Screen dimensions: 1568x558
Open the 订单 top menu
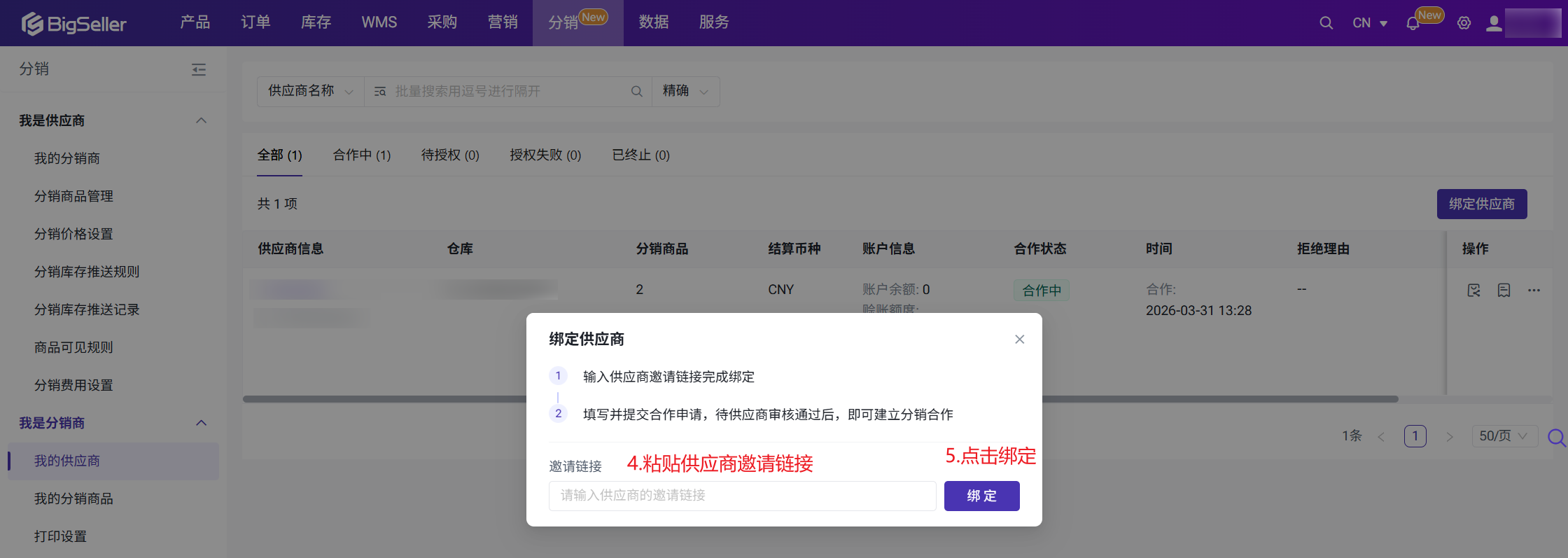point(255,22)
